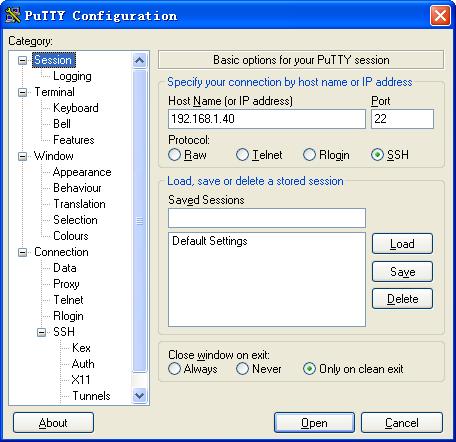Click the category tree scroll up arrow

point(139,61)
